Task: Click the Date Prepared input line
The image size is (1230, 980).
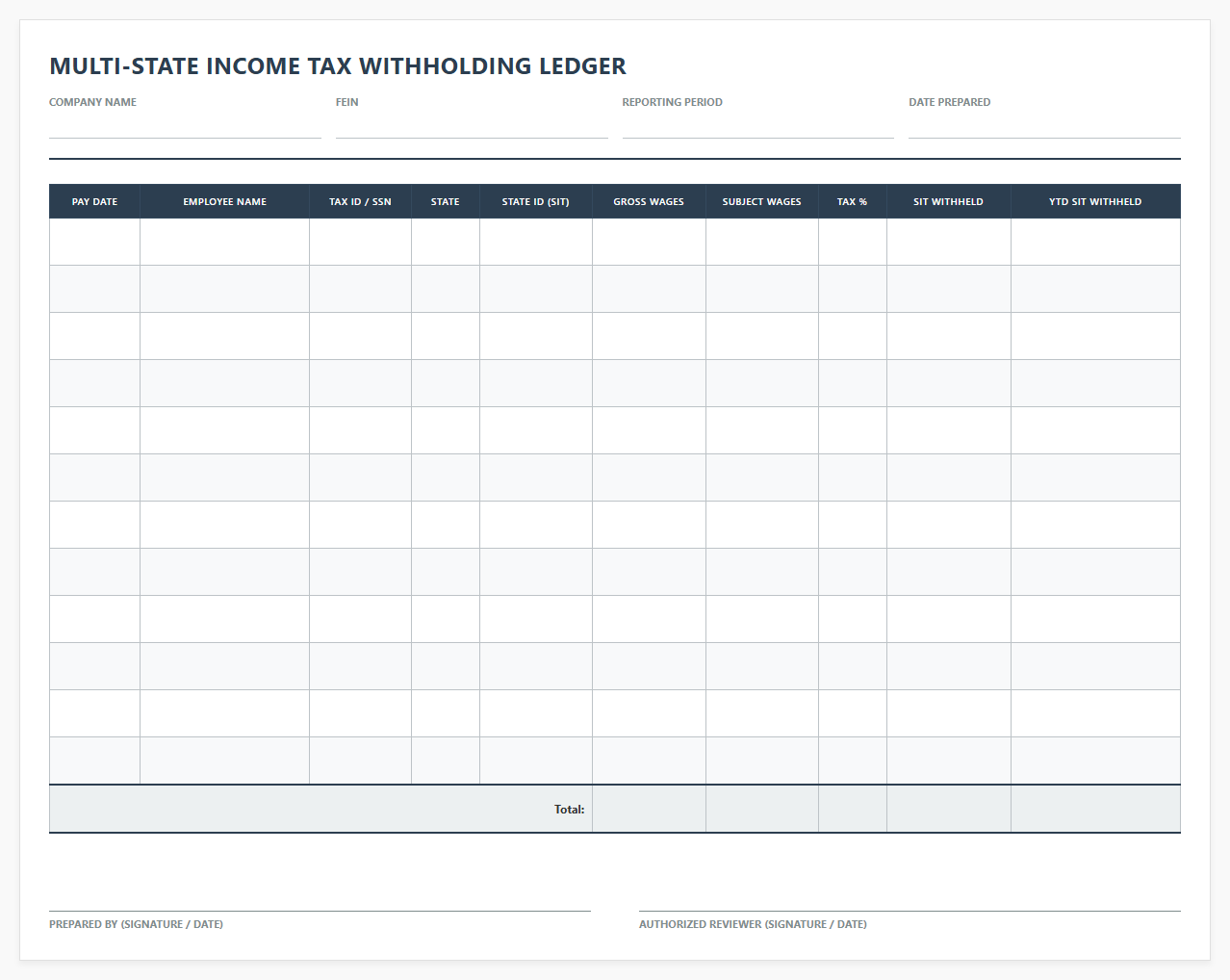Action: click(1044, 125)
